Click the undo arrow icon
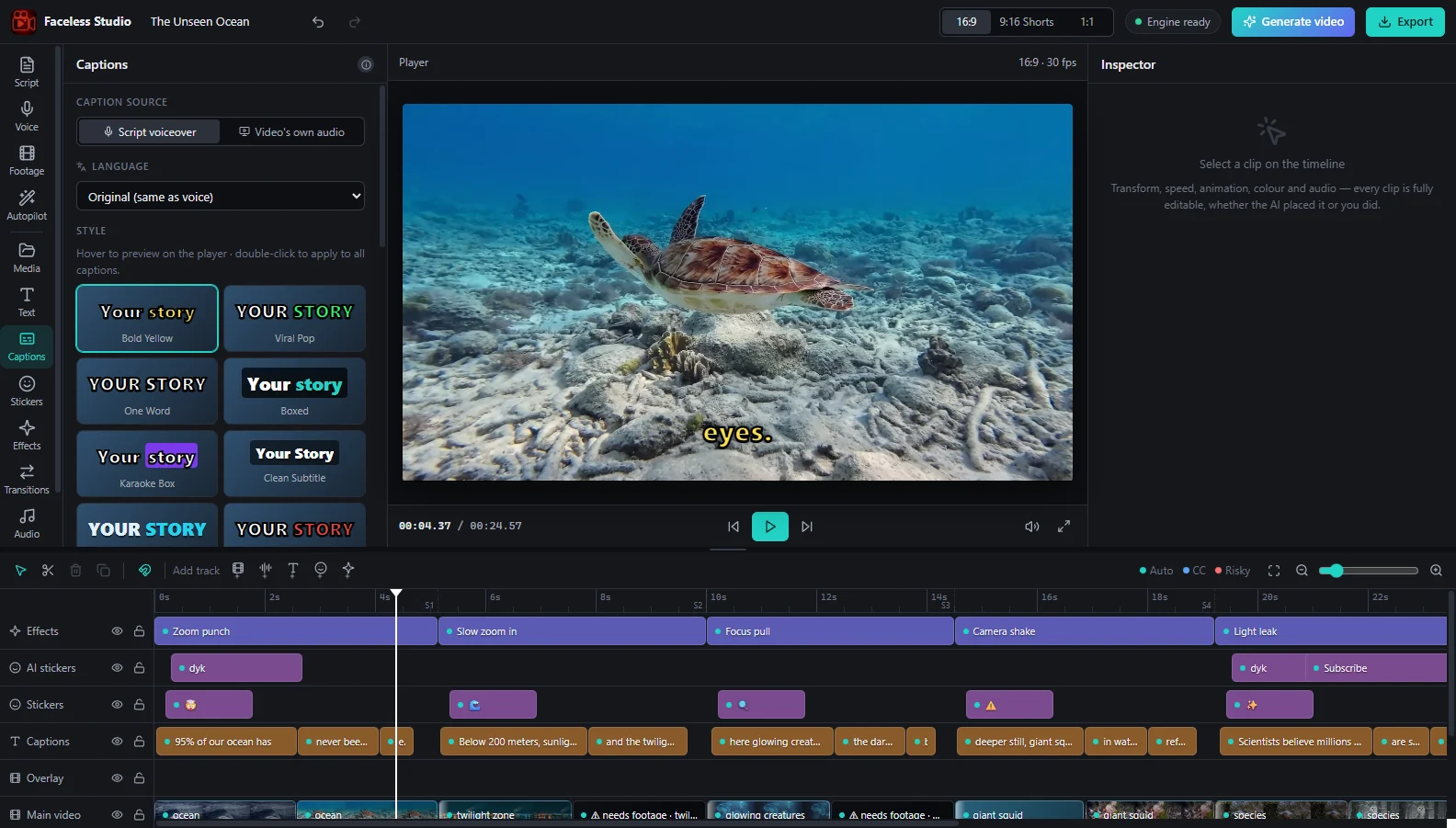Image resolution: width=1456 pixels, height=828 pixels. click(318, 22)
